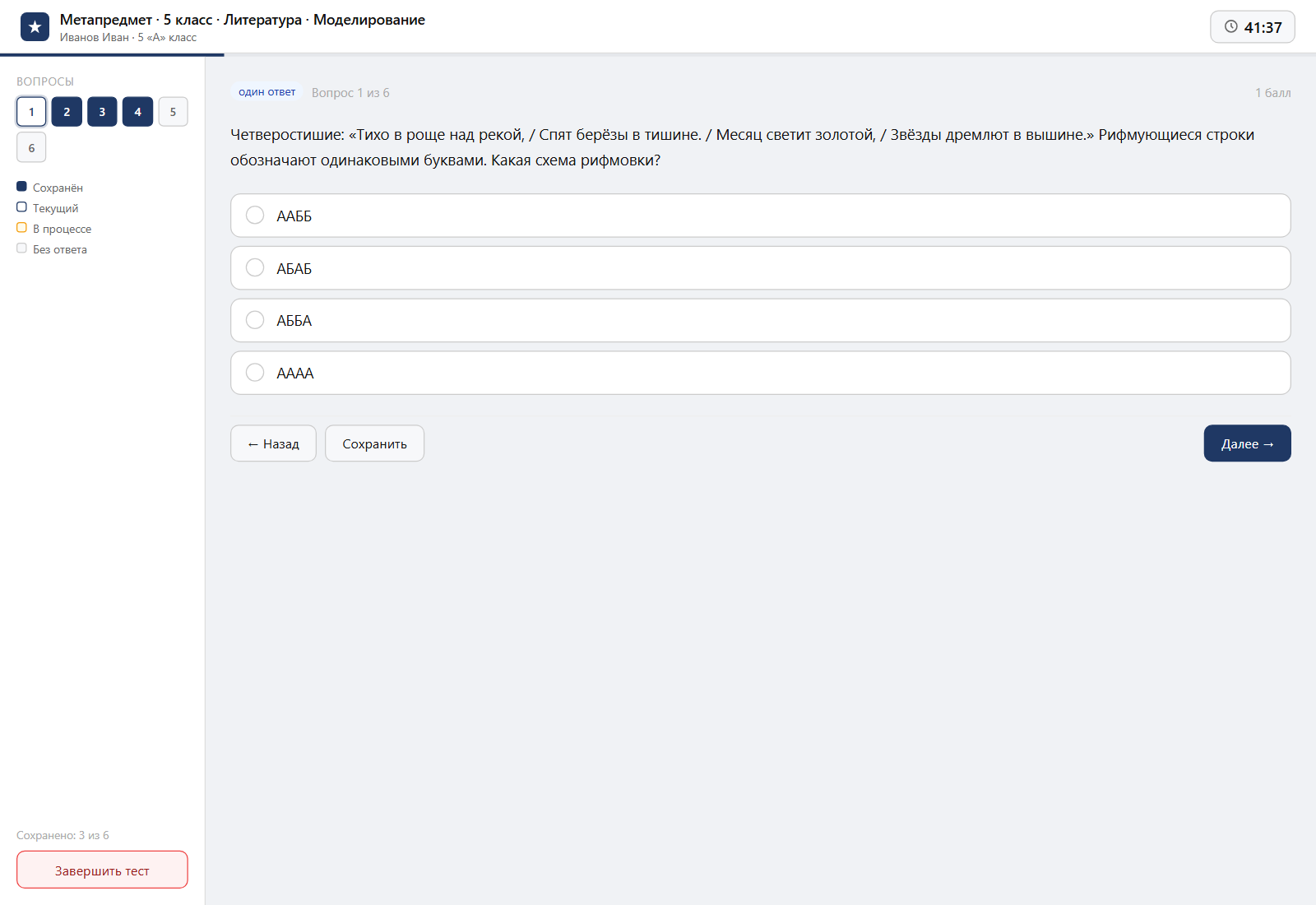Click student name Иванов Иван subtitle
The width and height of the screenshot is (1316, 905).
[128, 38]
